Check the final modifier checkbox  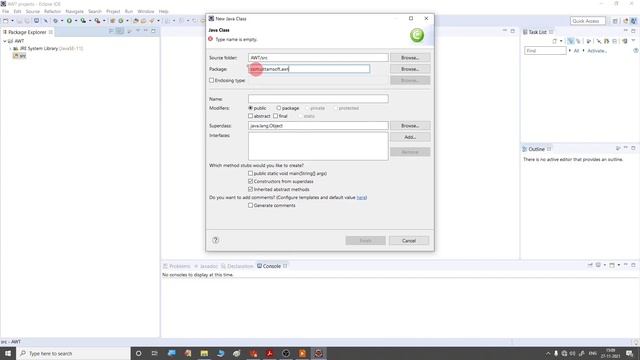[276, 116]
